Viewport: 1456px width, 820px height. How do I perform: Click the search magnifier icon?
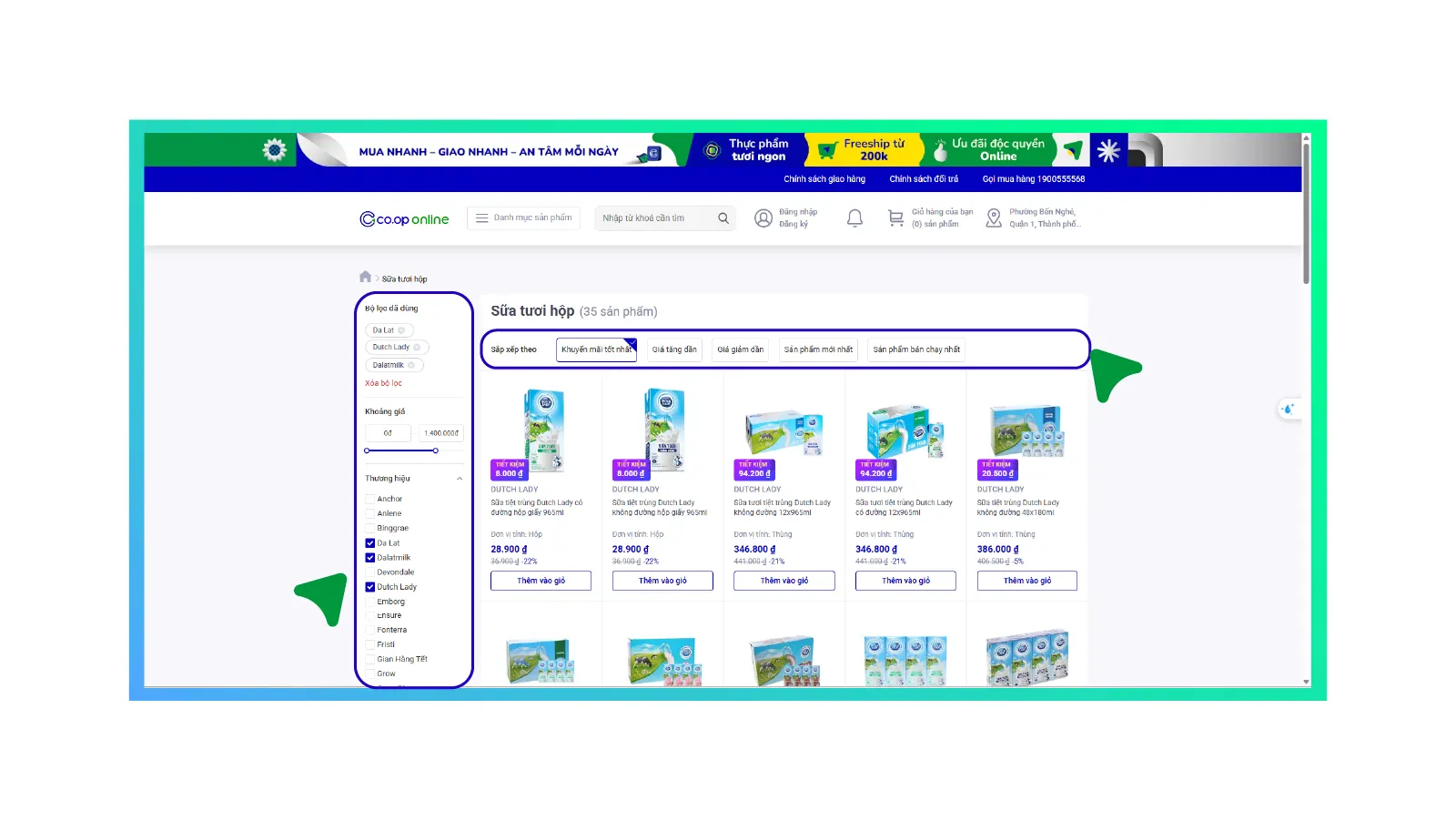coord(723,218)
